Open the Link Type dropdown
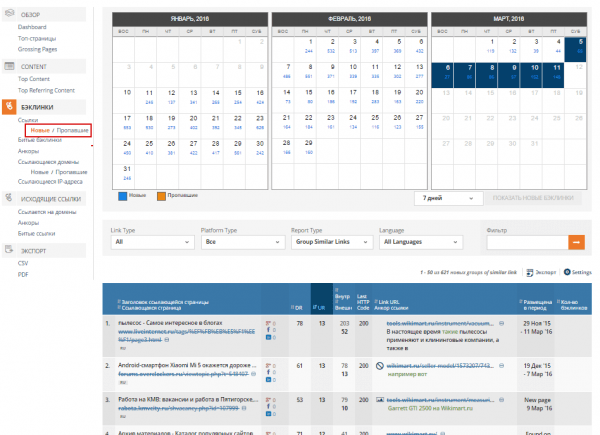 tap(153, 242)
